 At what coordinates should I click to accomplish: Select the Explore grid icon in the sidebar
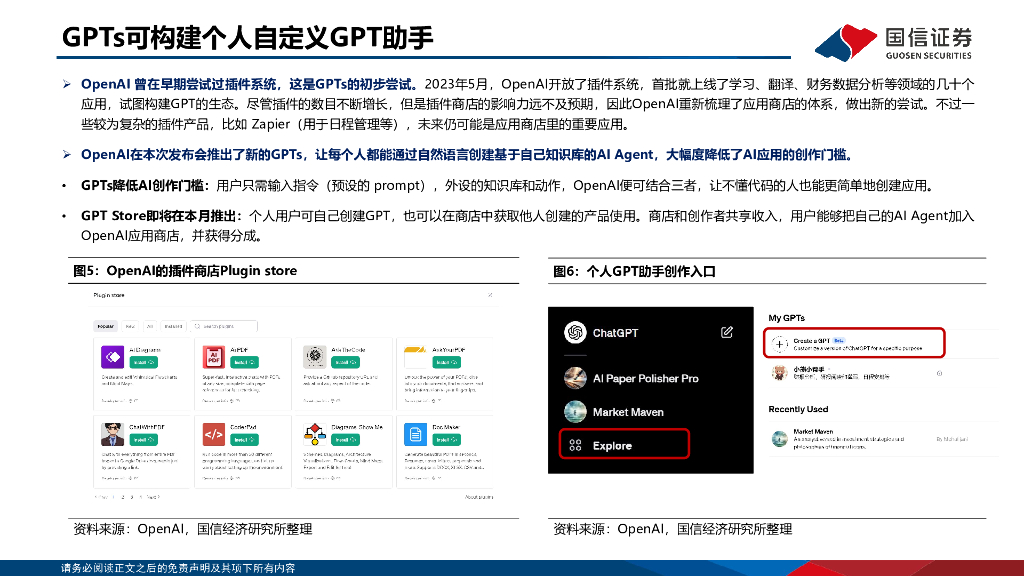click(575, 445)
